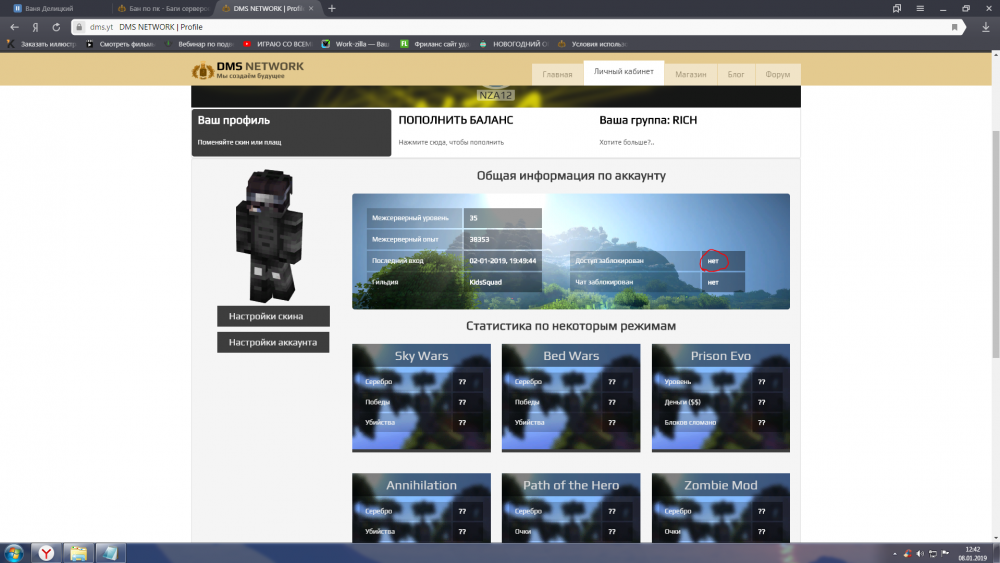This screenshot has width=1000, height=563.
Task: Click the last login value 02-01-2019
Action: pos(503,261)
